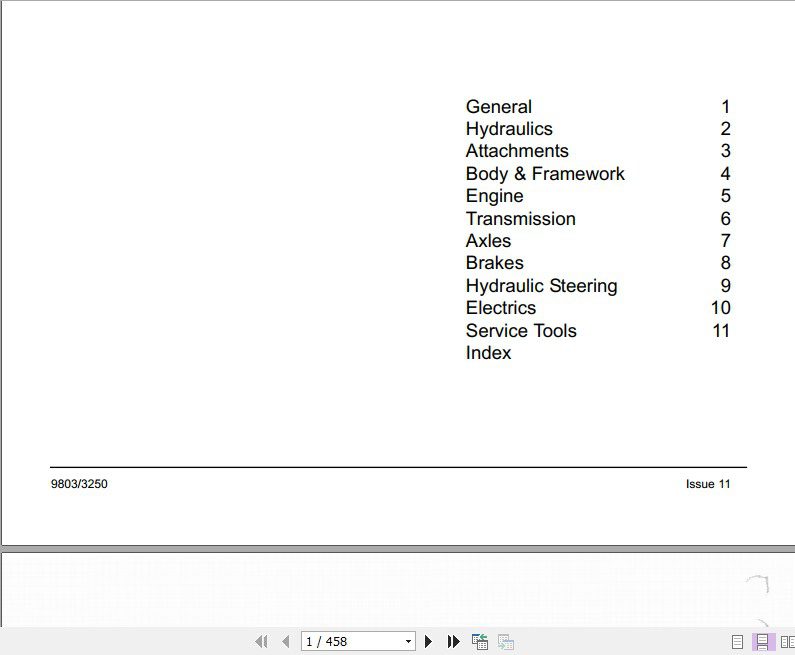Click the document number 9803/3250
Screen dimensions: 795x655
click(79, 484)
